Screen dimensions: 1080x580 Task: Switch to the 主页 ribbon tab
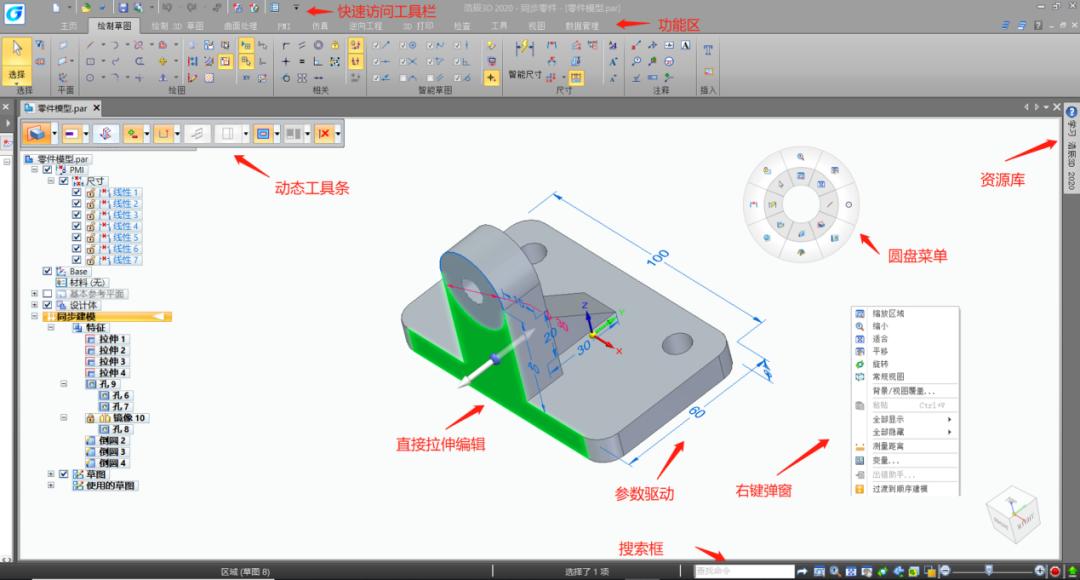pos(67,27)
